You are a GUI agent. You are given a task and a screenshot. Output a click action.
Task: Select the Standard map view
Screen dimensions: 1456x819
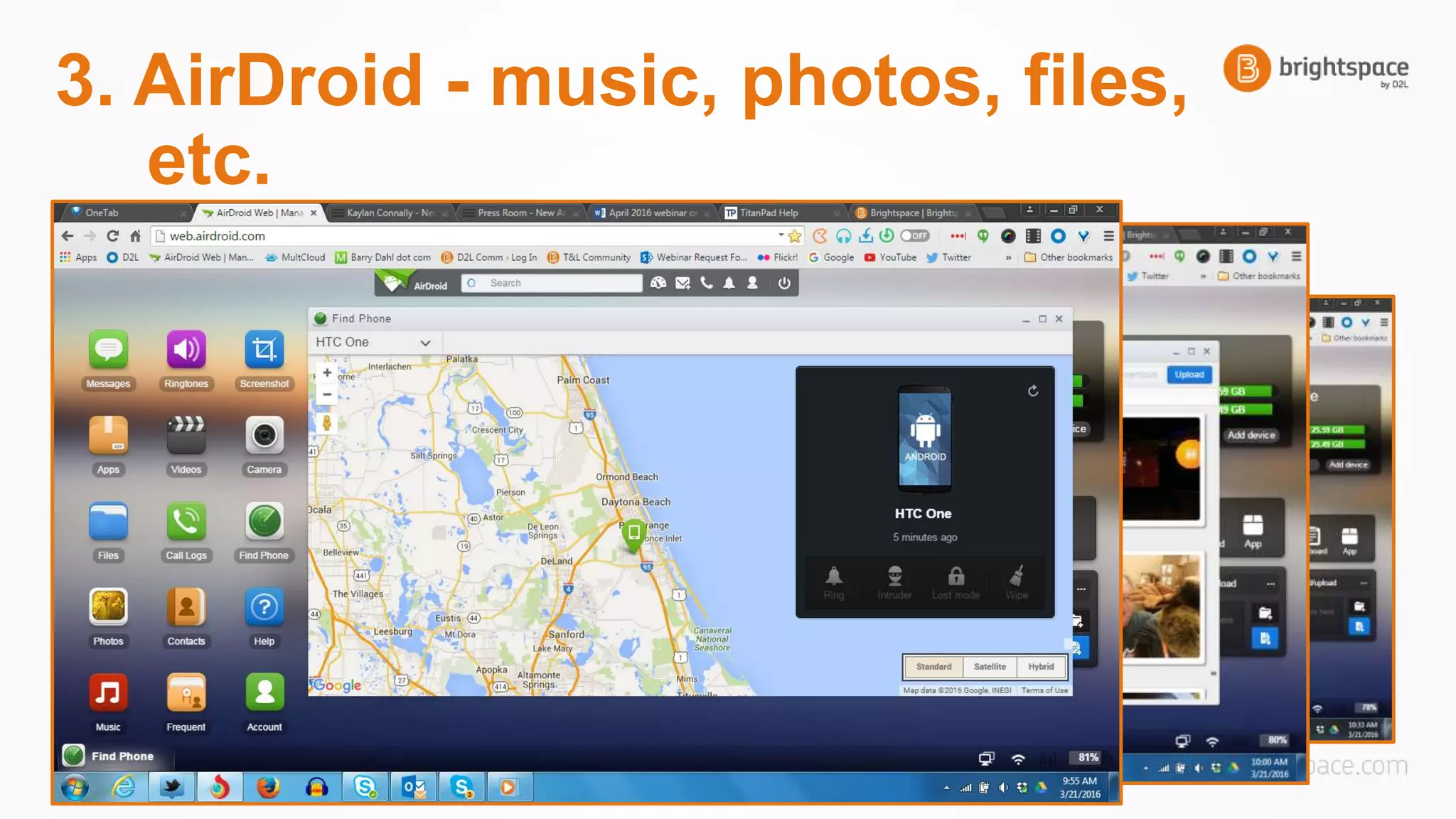[933, 667]
